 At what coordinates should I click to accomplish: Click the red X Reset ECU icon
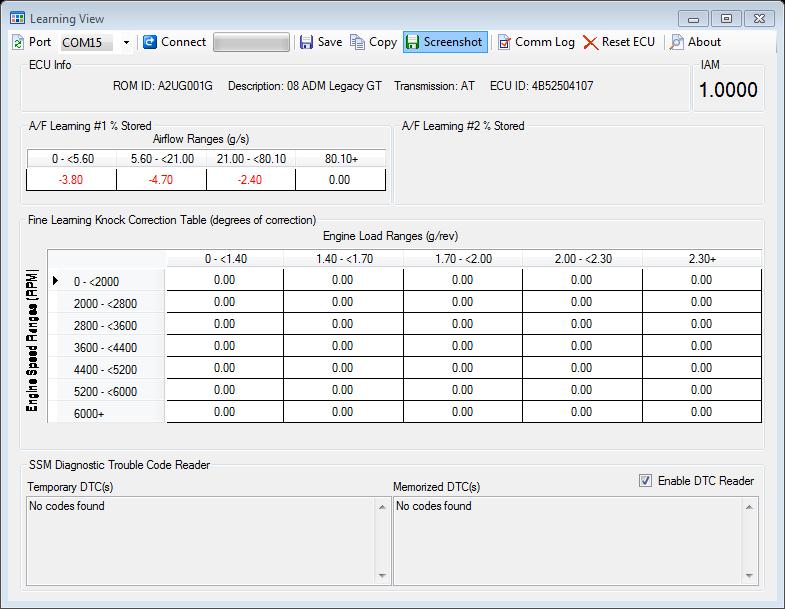[x=591, y=42]
